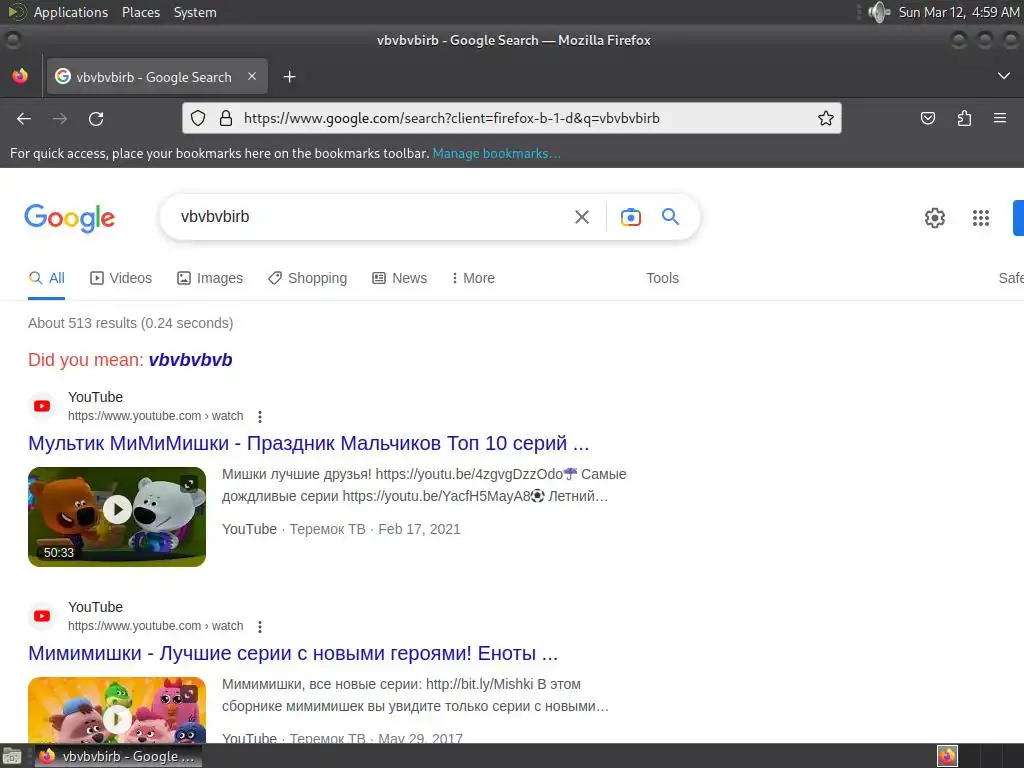Open the Applications menu in top panel

point(71,12)
